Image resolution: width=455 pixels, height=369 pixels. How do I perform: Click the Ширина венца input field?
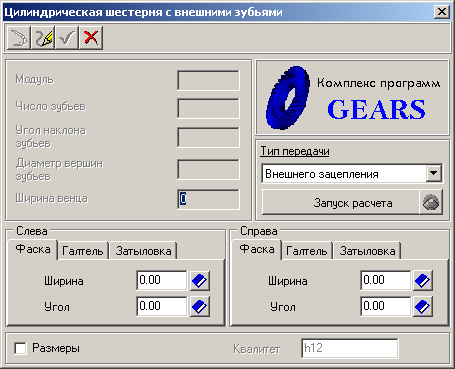[x=208, y=199]
